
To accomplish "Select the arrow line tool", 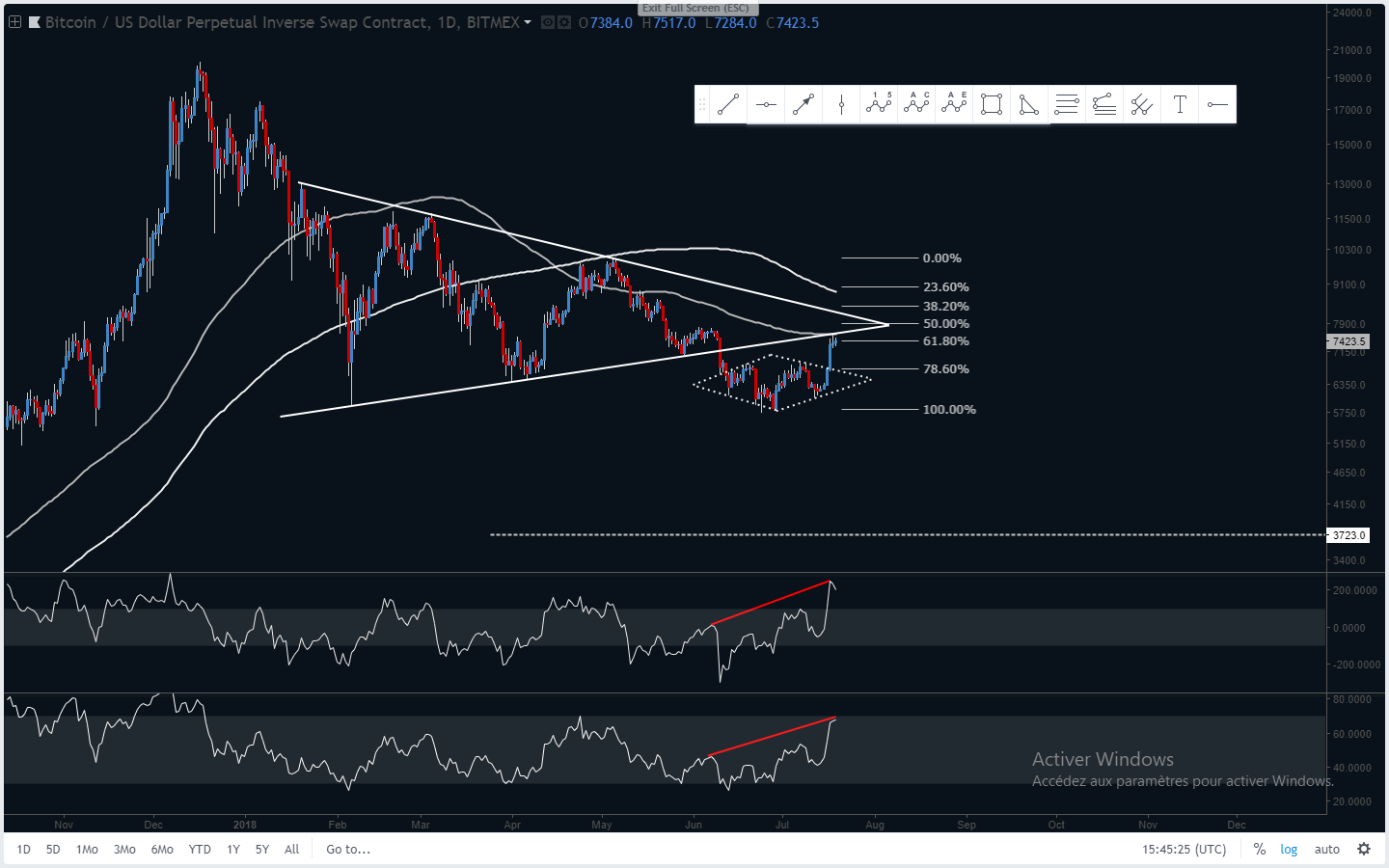I will [x=803, y=104].
